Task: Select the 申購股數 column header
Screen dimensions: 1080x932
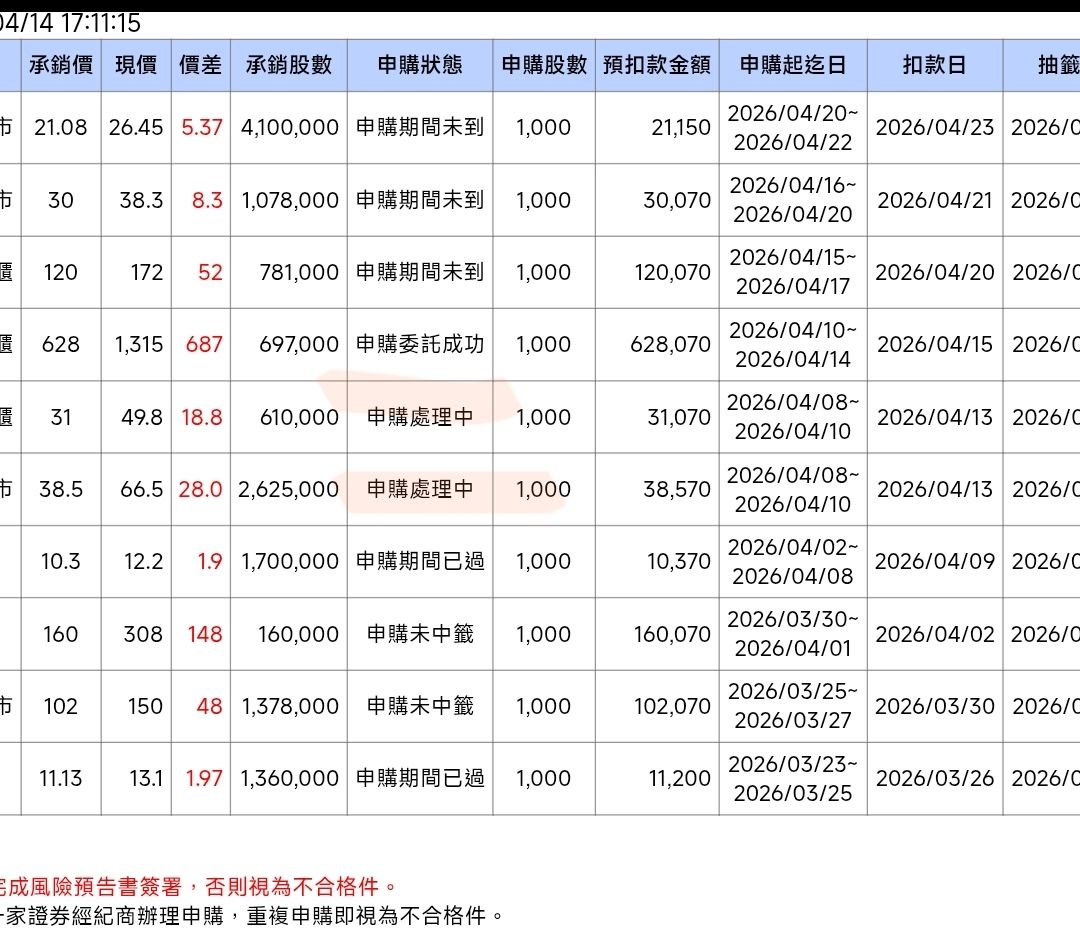Action: (544, 65)
